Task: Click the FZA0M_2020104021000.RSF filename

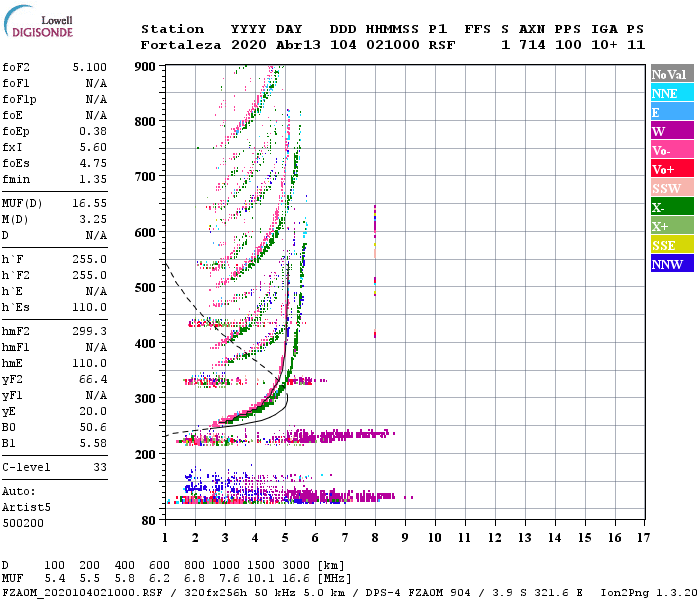Action: (x=82, y=593)
